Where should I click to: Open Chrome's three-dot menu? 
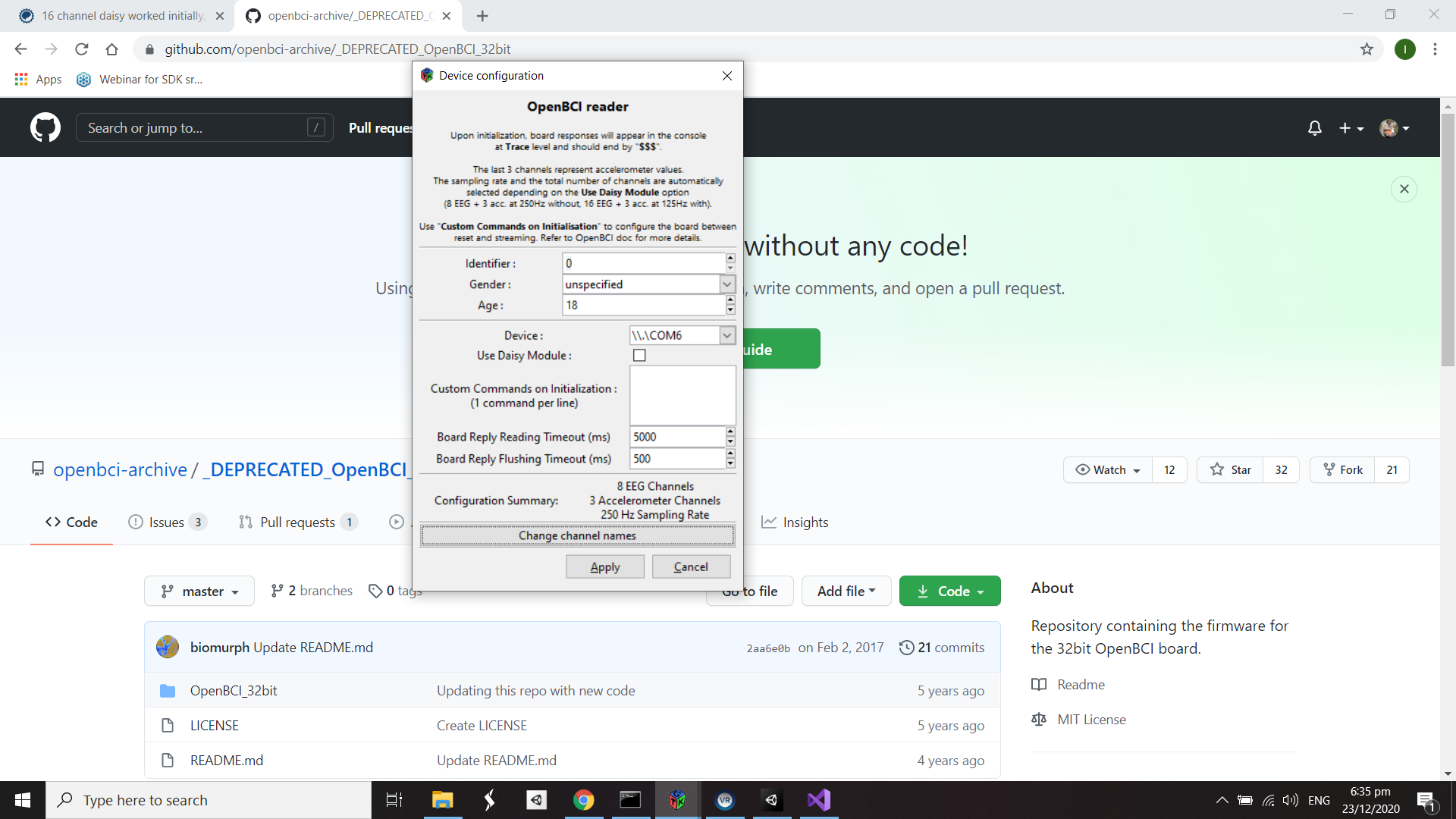(x=1435, y=49)
